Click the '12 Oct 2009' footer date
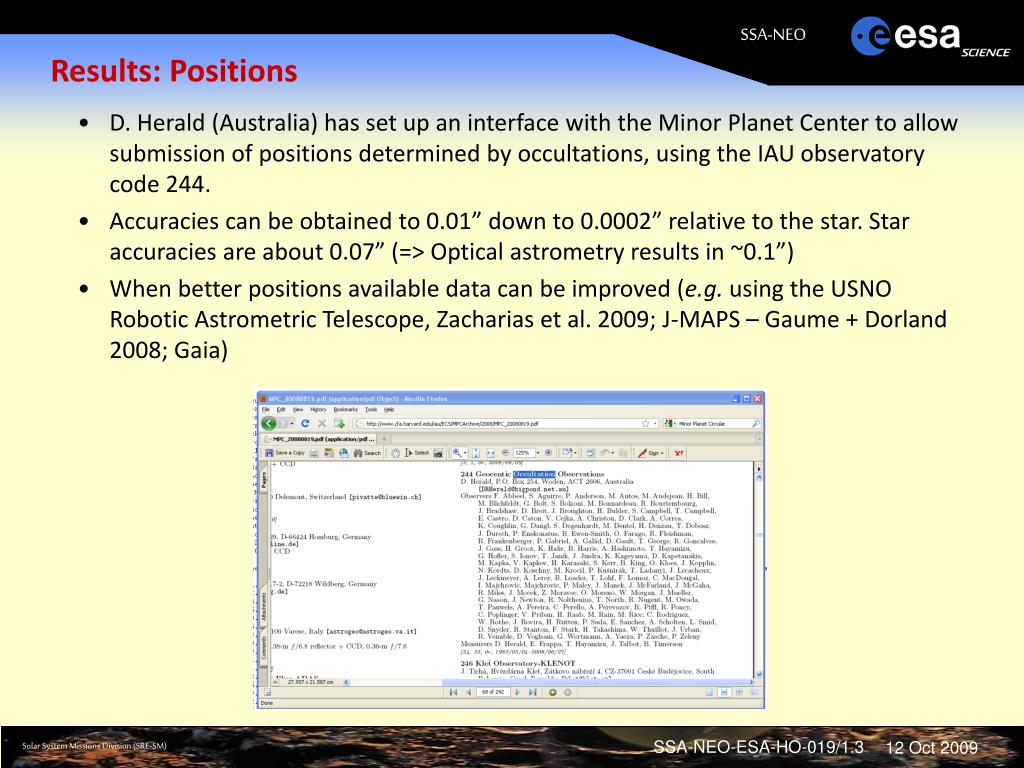Image resolution: width=1024 pixels, height=768 pixels. 932,747
